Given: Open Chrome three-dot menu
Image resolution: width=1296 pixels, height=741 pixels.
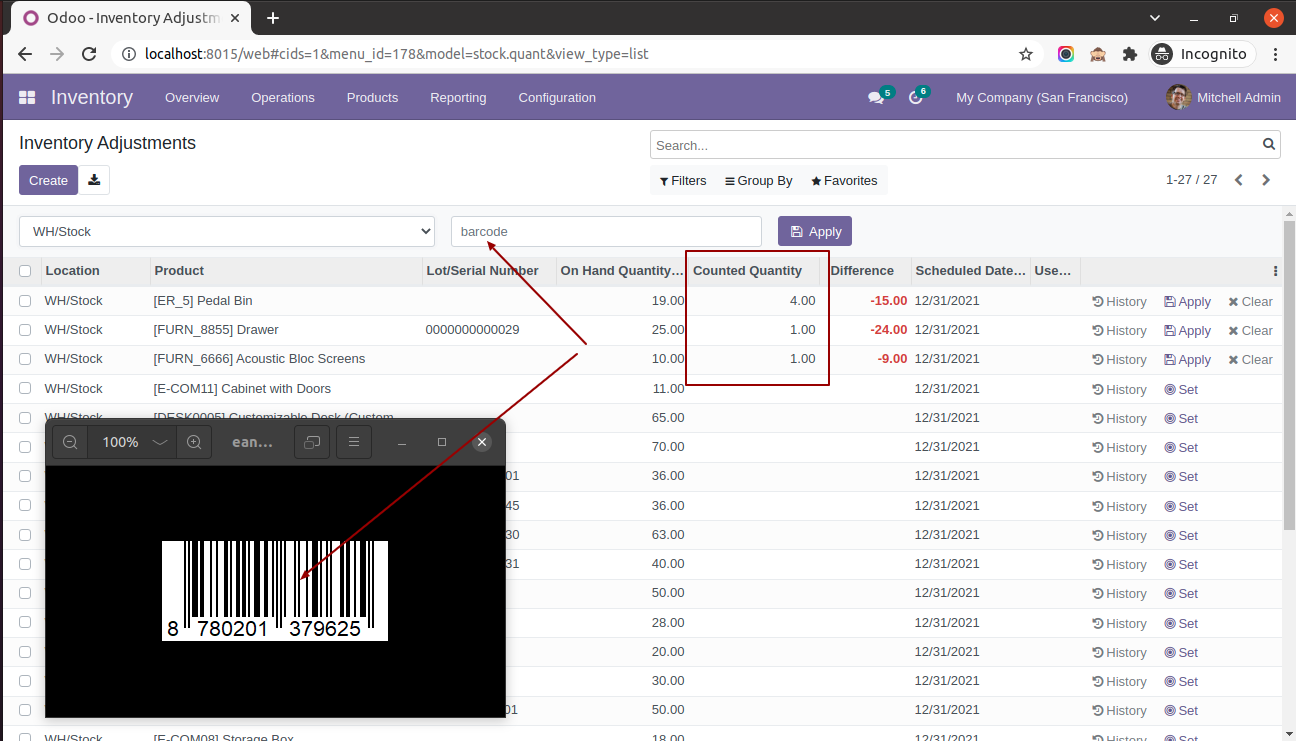Looking at the screenshot, I should click(x=1276, y=54).
